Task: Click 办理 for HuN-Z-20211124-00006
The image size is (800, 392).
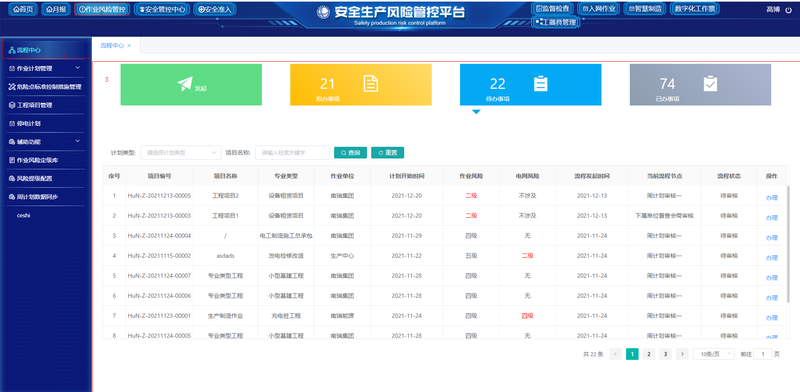Action: point(771,298)
